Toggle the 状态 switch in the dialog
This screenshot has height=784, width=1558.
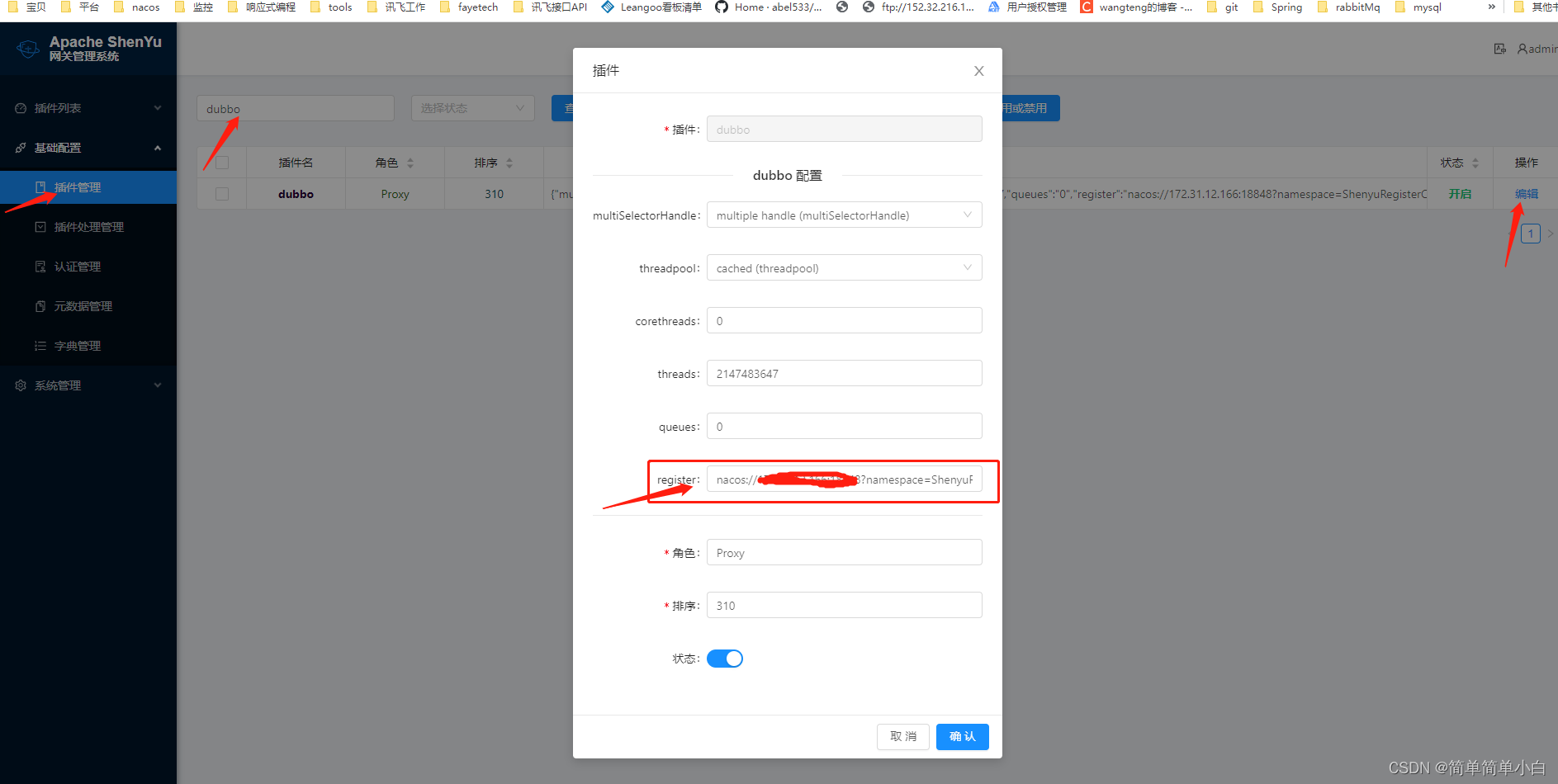725,659
